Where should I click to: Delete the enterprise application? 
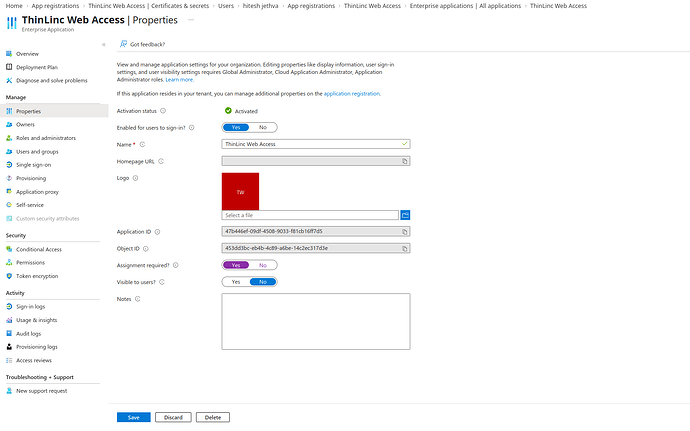point(213,417)
